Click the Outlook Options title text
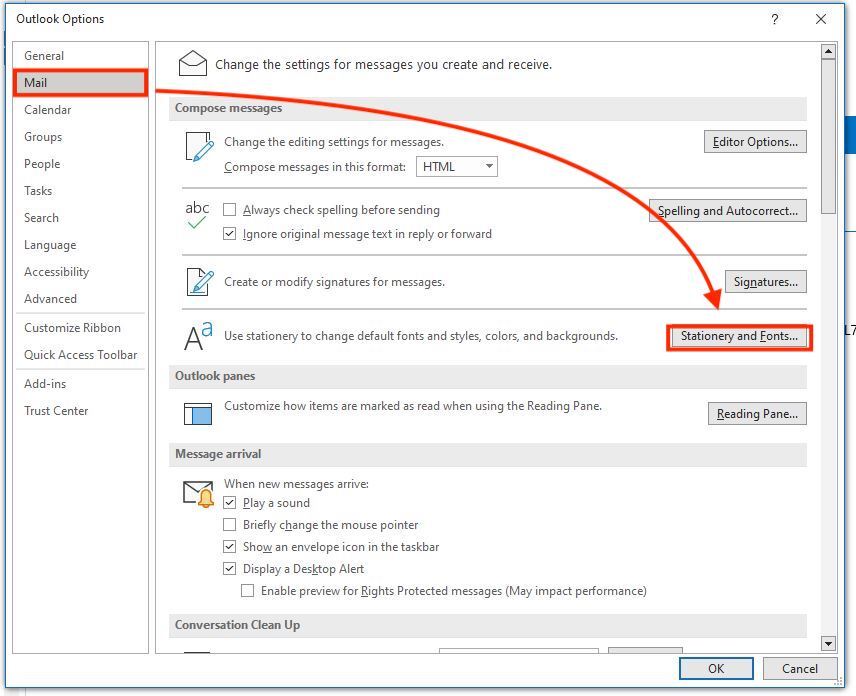Screen dimensions: 856x696 click(x=60, y=19)
